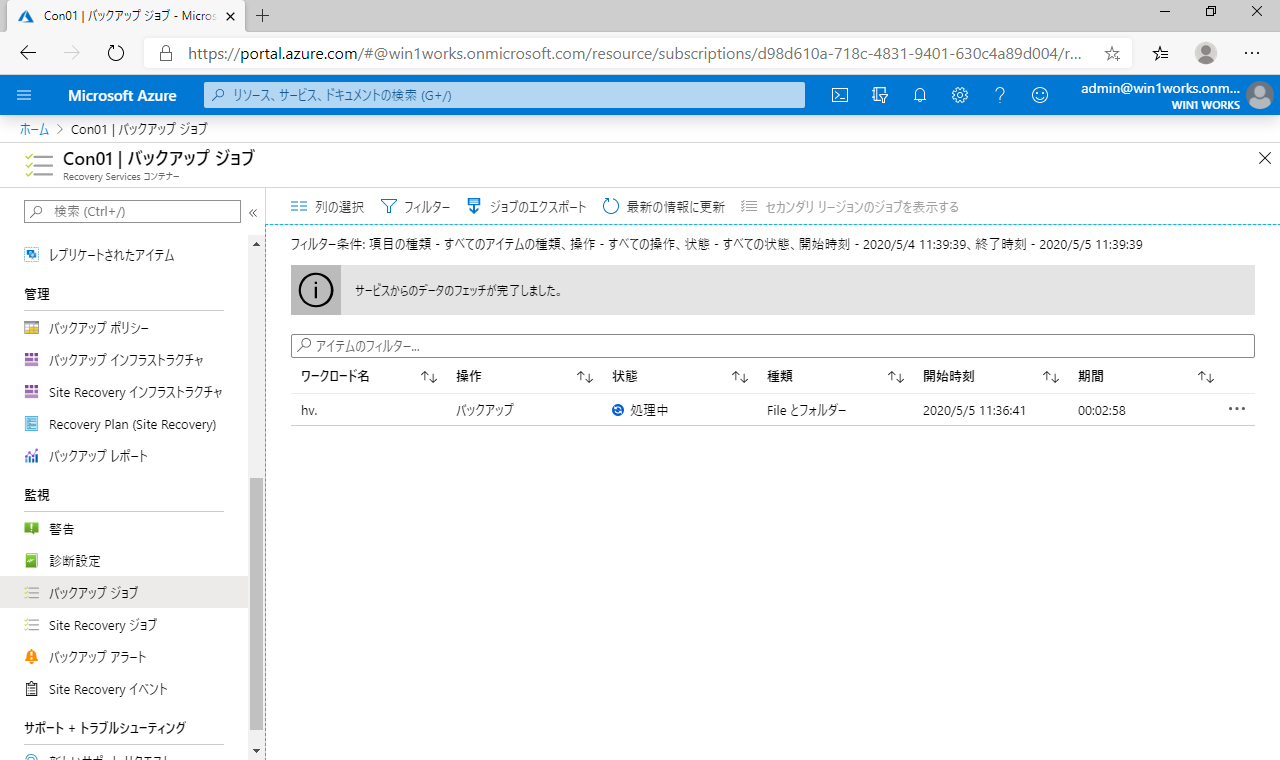Open the Azure portal hamburger menu
Screen dimensions: 1280x760
pos(25,95)
